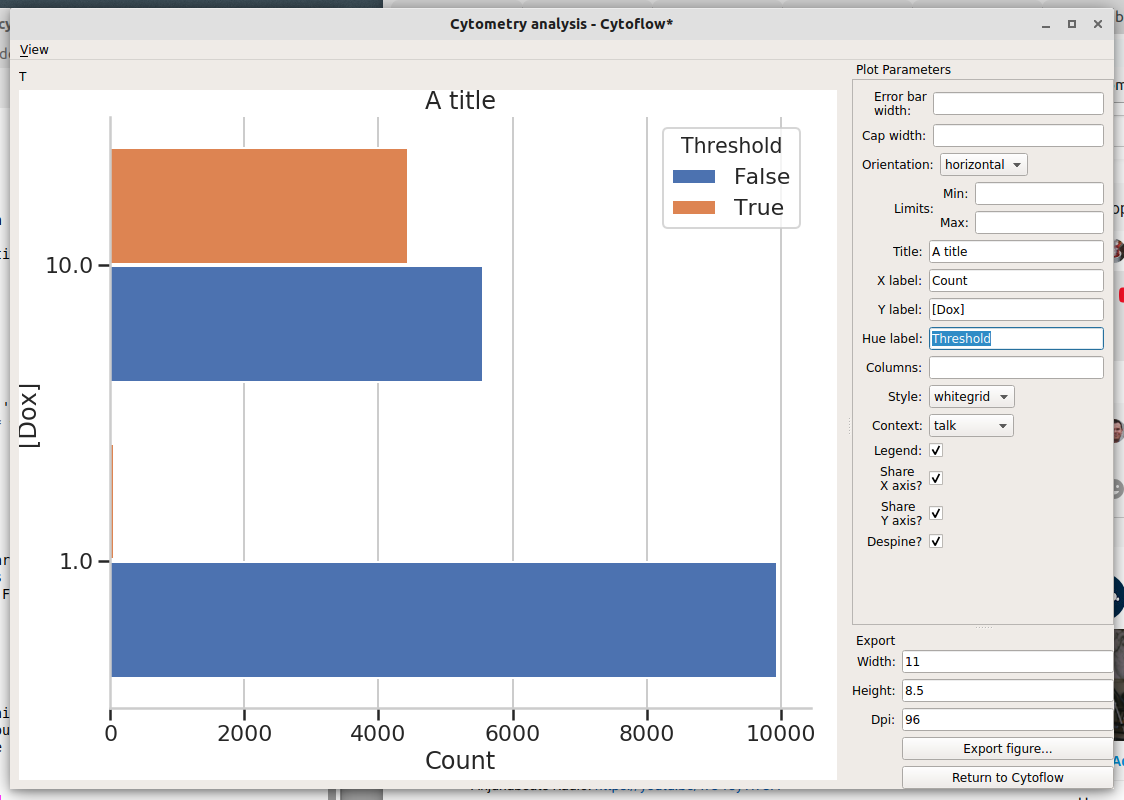Click the Export figure button
1124x800 pixels.
[1007, 748]
